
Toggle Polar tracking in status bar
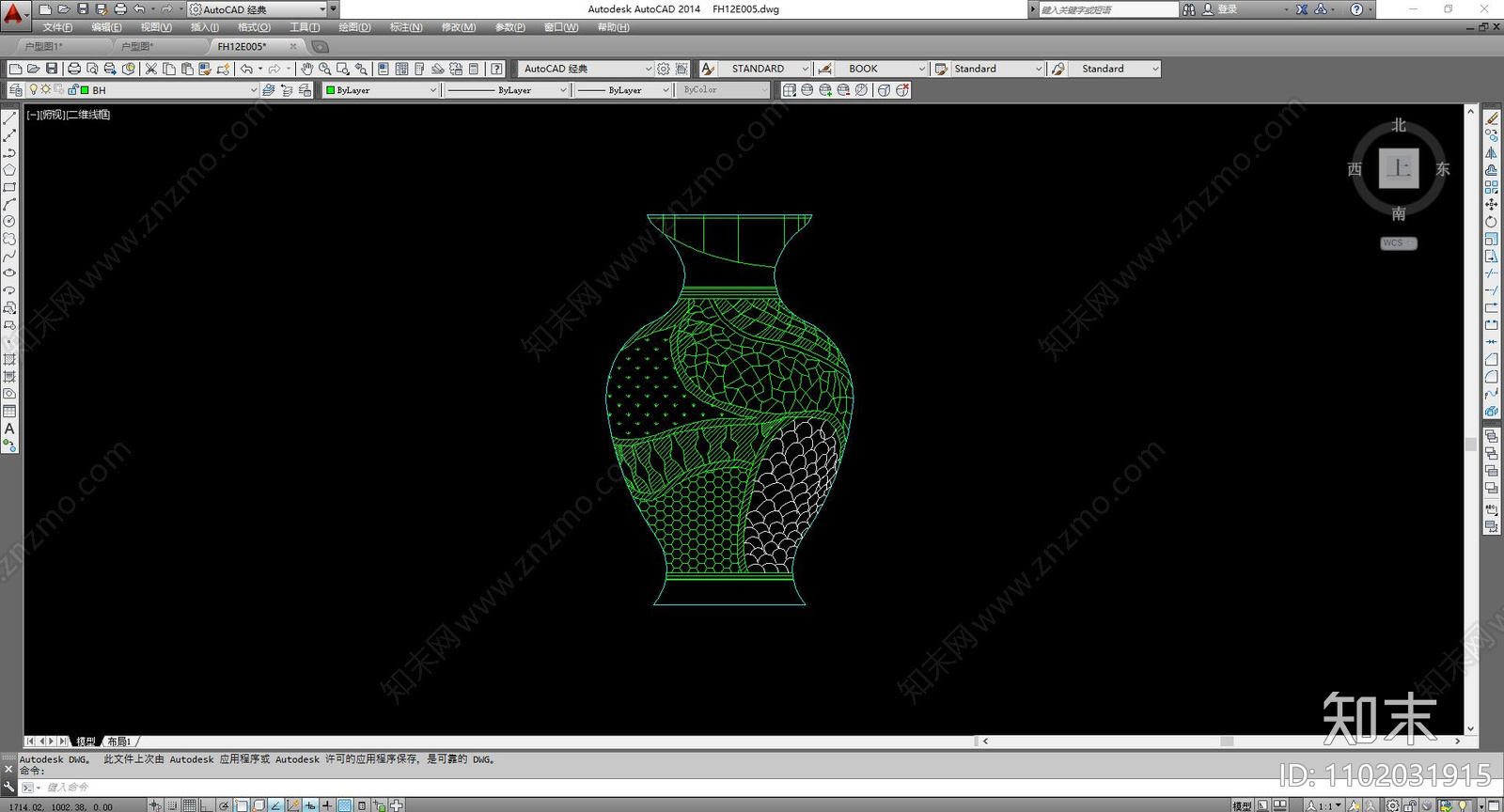coord(225,805)
